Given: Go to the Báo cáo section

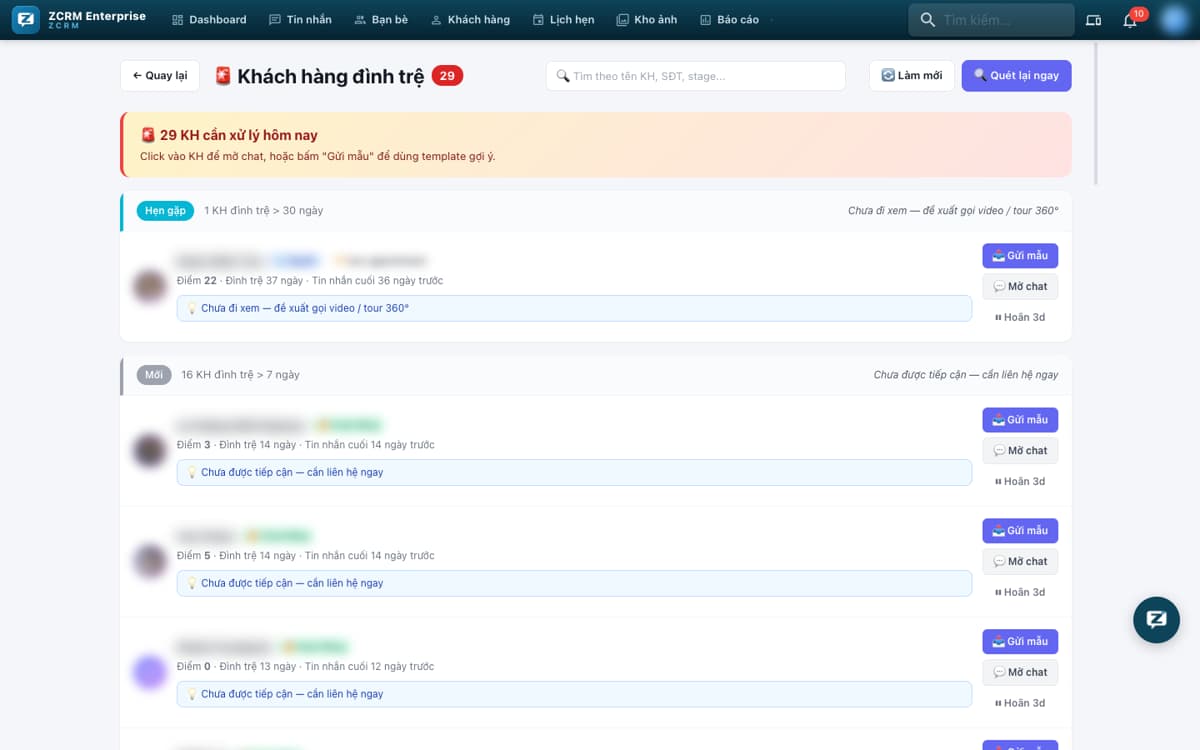Looking at the screenshot, I should 729,19.
